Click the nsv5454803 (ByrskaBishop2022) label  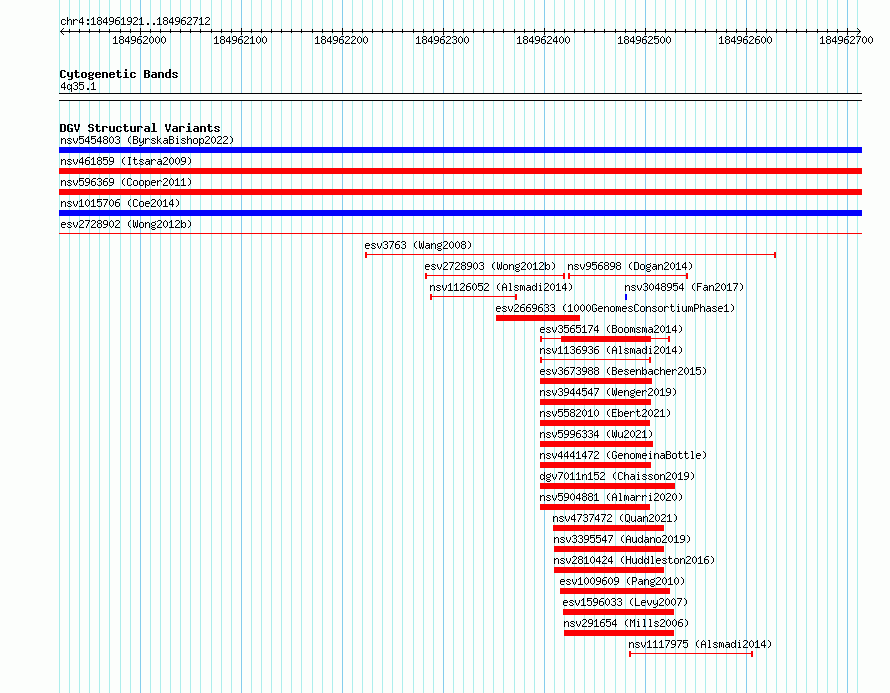(x=147, y=140)
